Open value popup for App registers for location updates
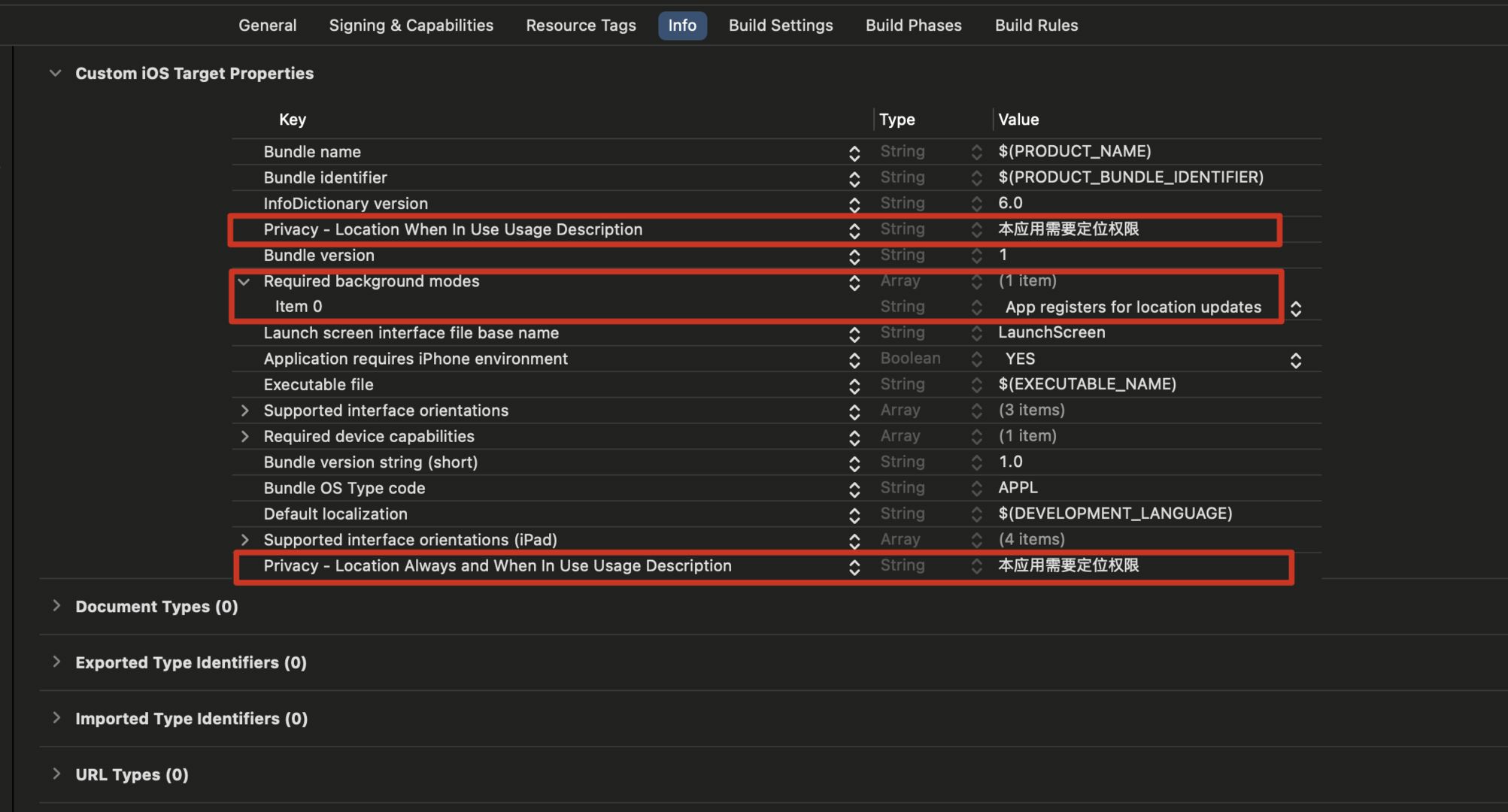Image resolution: width=1508 pixels, height=812 pixels. pyautogui.click(x=1295, y=308)
